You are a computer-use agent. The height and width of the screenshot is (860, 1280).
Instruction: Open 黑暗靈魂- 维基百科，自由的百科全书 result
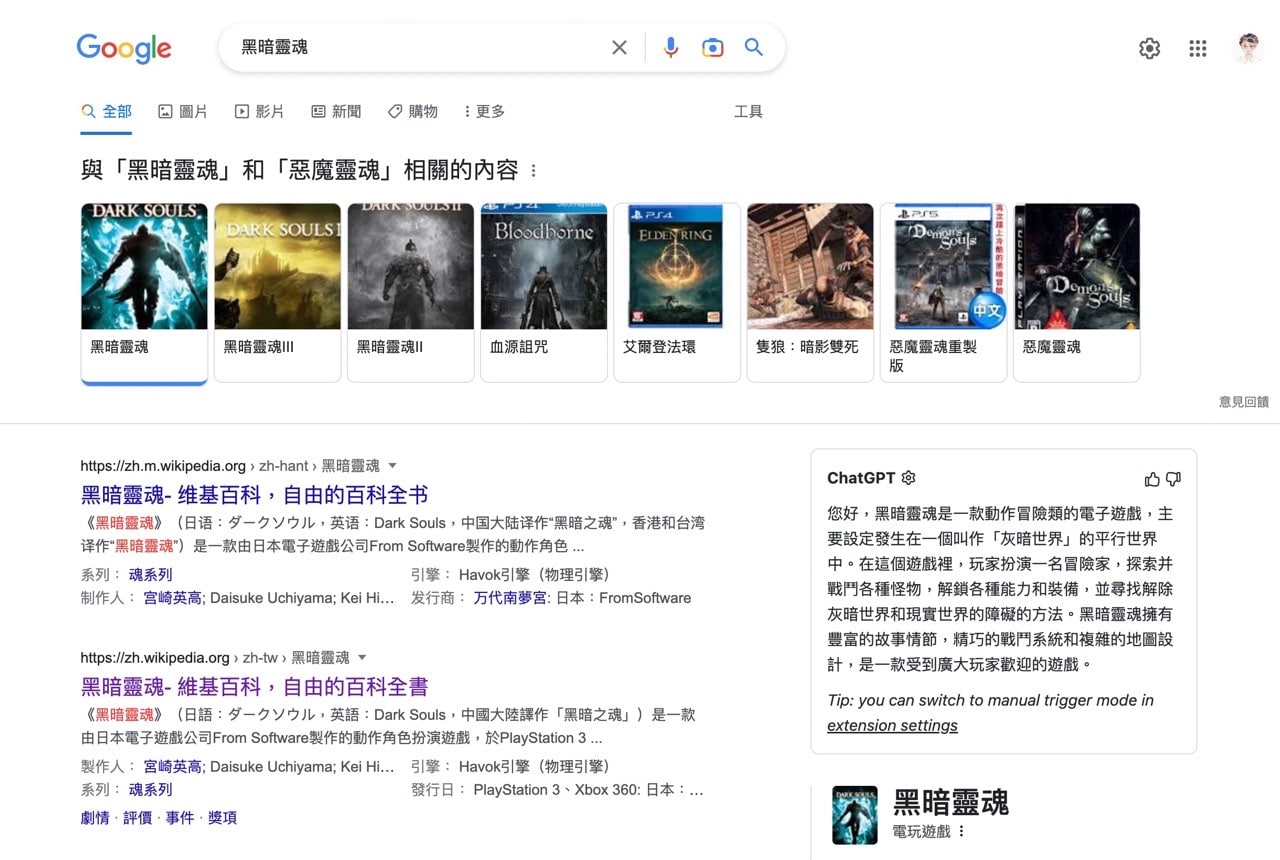point(255,494)
